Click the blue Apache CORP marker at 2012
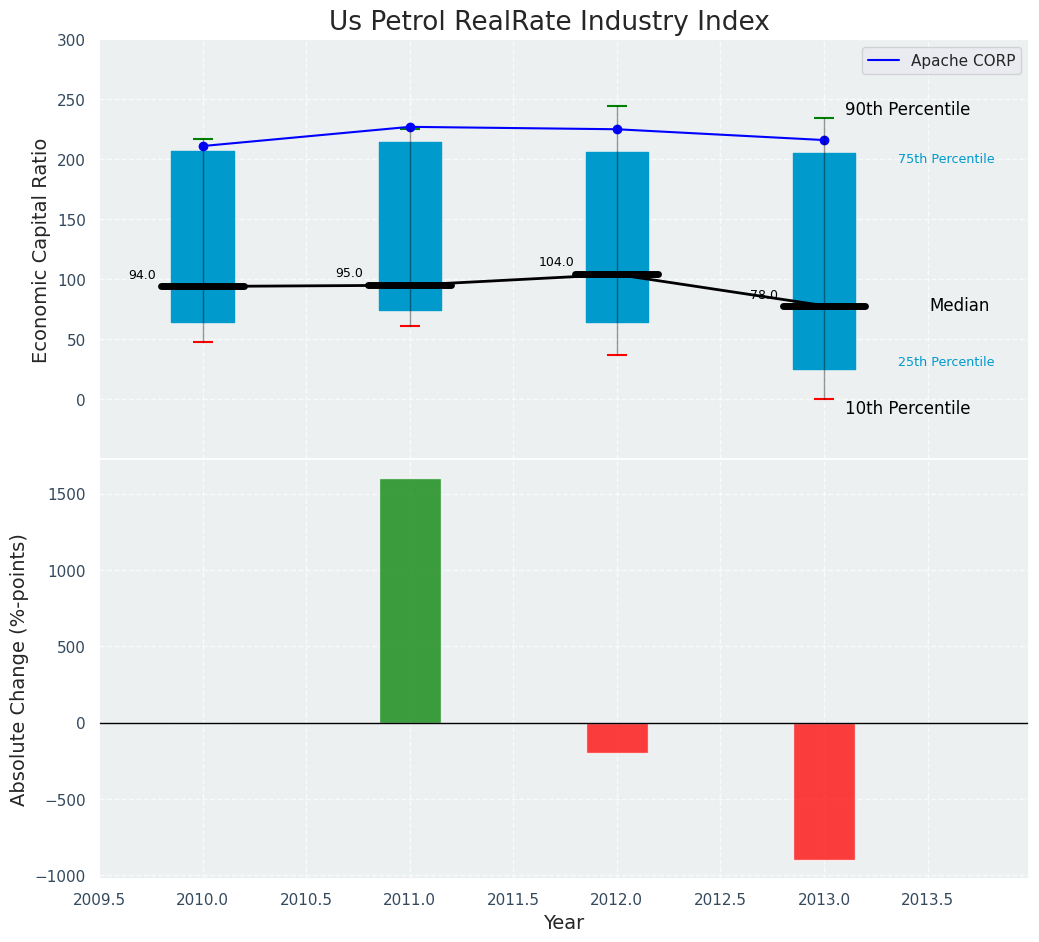The width and height of the screenshot is (1039, 942). pyautogui.click(x=617, y=129)
